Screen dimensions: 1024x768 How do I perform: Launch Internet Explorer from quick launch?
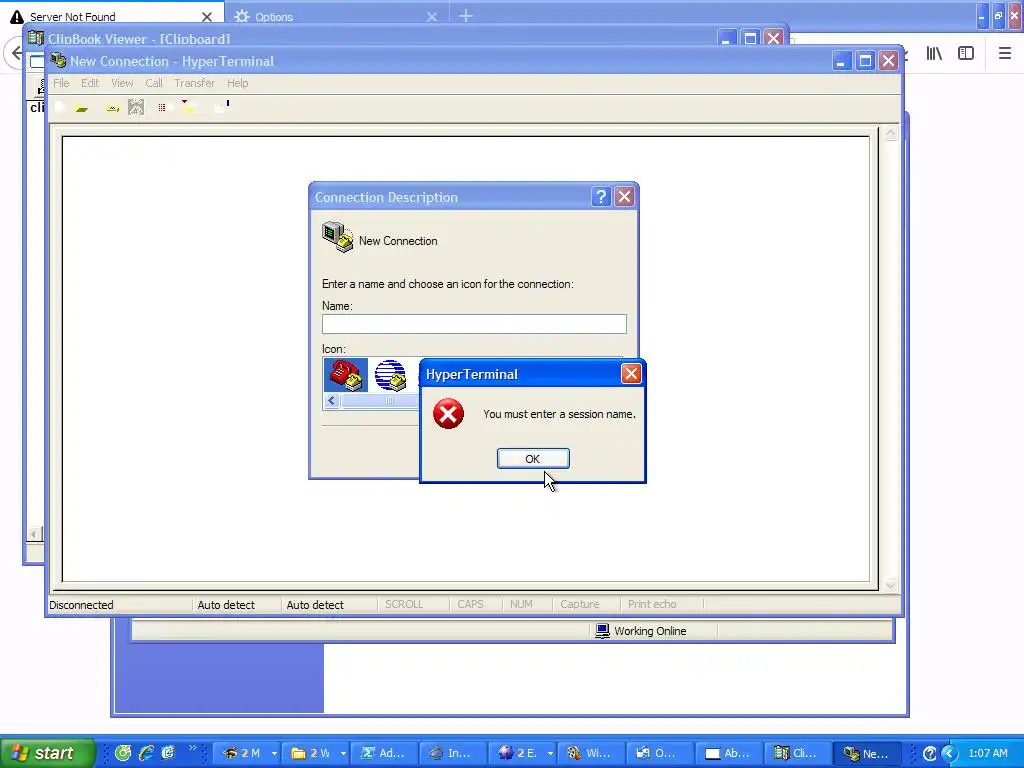coord(146,753)
